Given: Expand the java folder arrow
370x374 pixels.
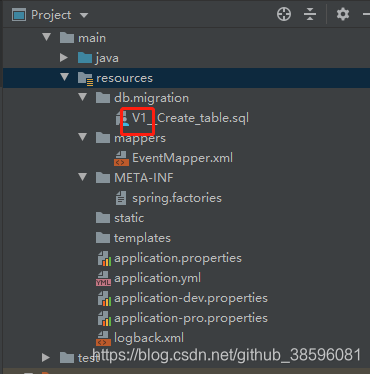Looking at the screenshot, I should 64,57.
